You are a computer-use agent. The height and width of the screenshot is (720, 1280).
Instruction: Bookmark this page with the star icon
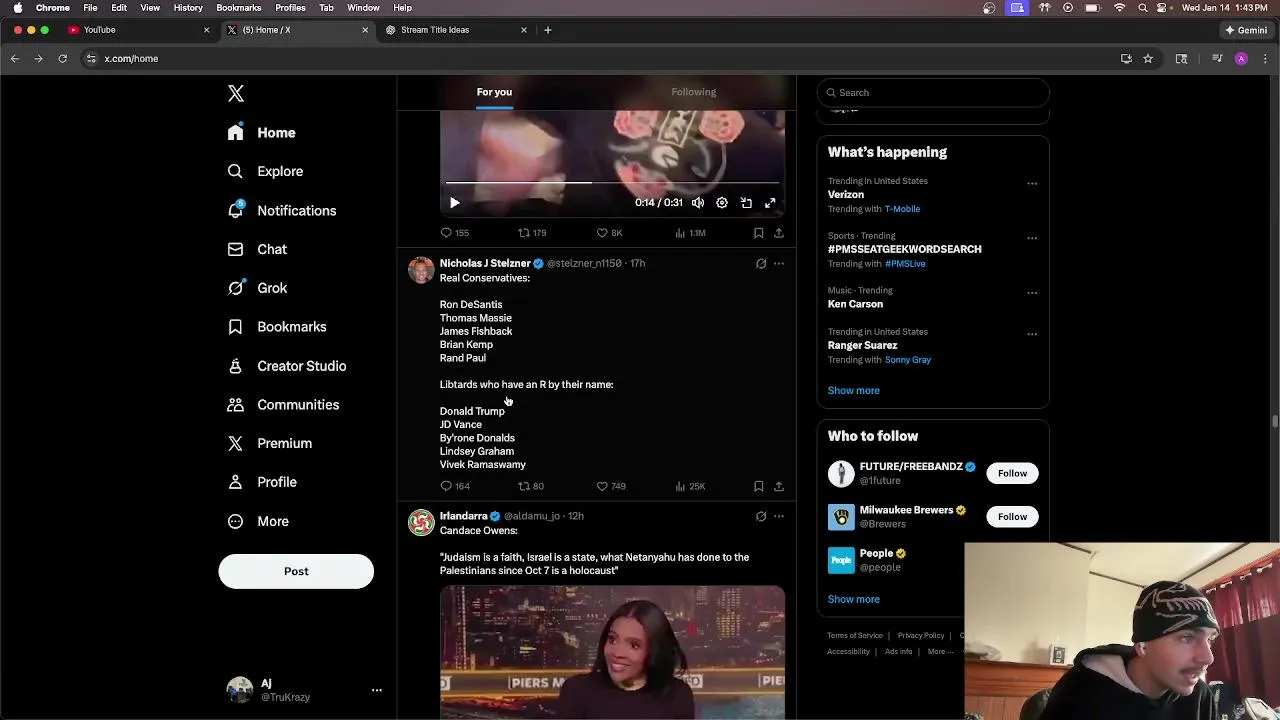[1148, 59]
